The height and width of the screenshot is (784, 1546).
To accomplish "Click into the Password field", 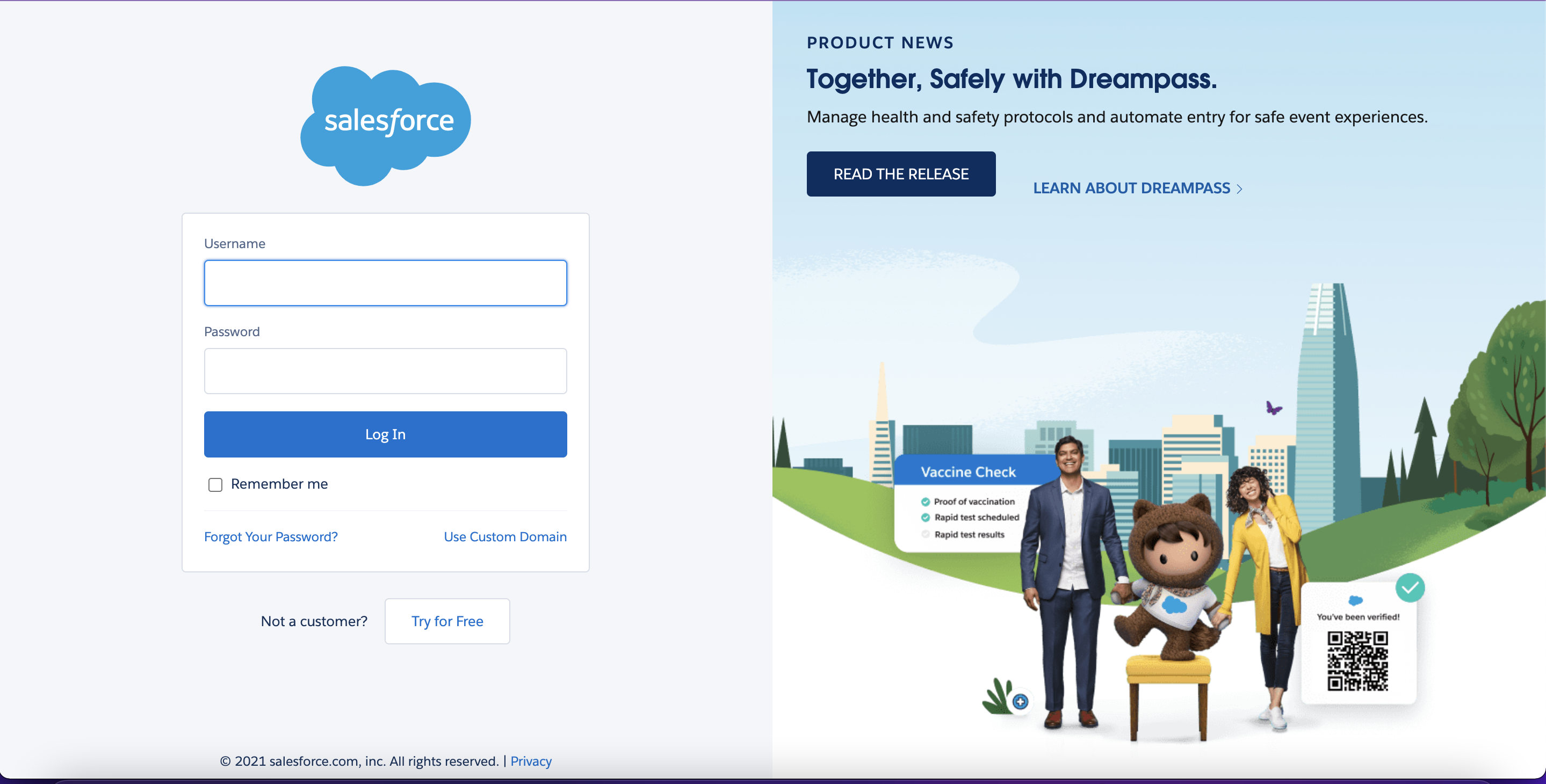I will click(x=385, y=371).
